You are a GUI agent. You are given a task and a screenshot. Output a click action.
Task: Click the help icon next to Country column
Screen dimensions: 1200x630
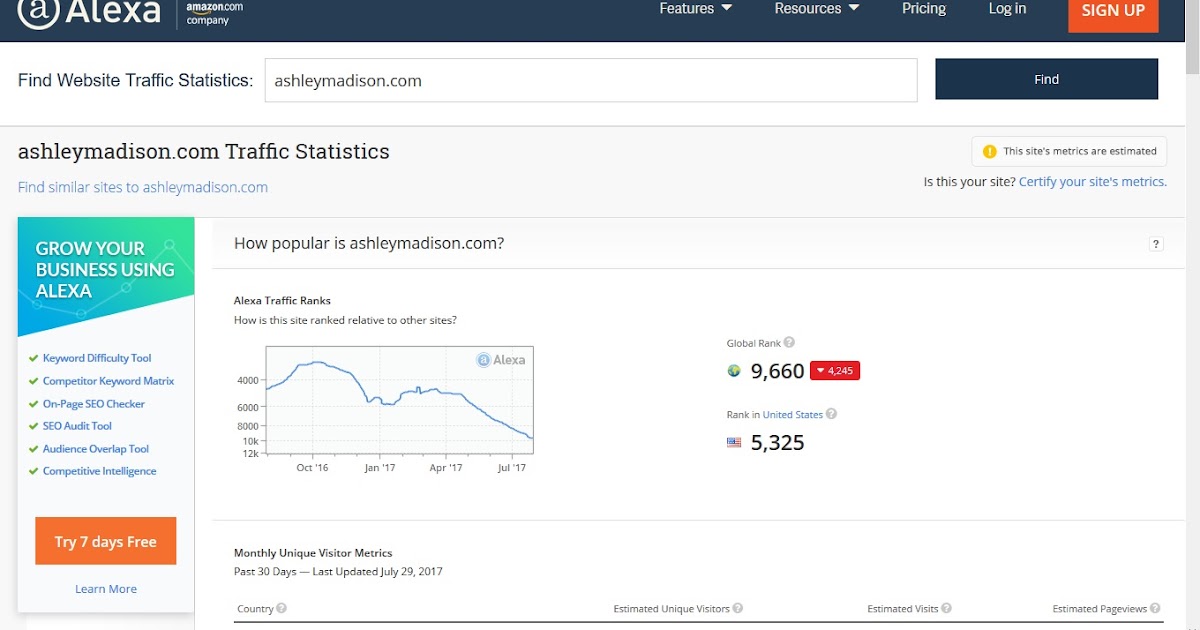(282, 608)
